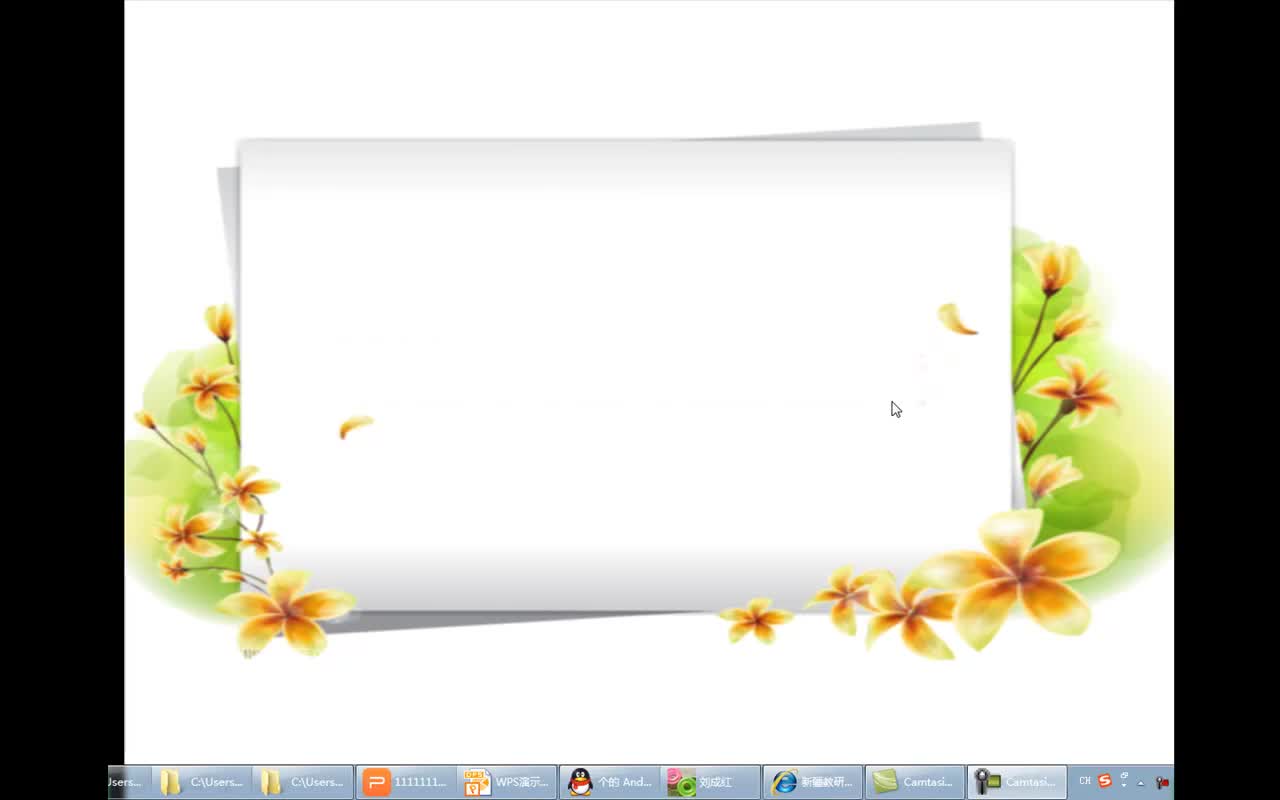Open the C:\Users folder button next to the 1111111 button
This screenshot has height=800, width=1280.
(304, 782)
